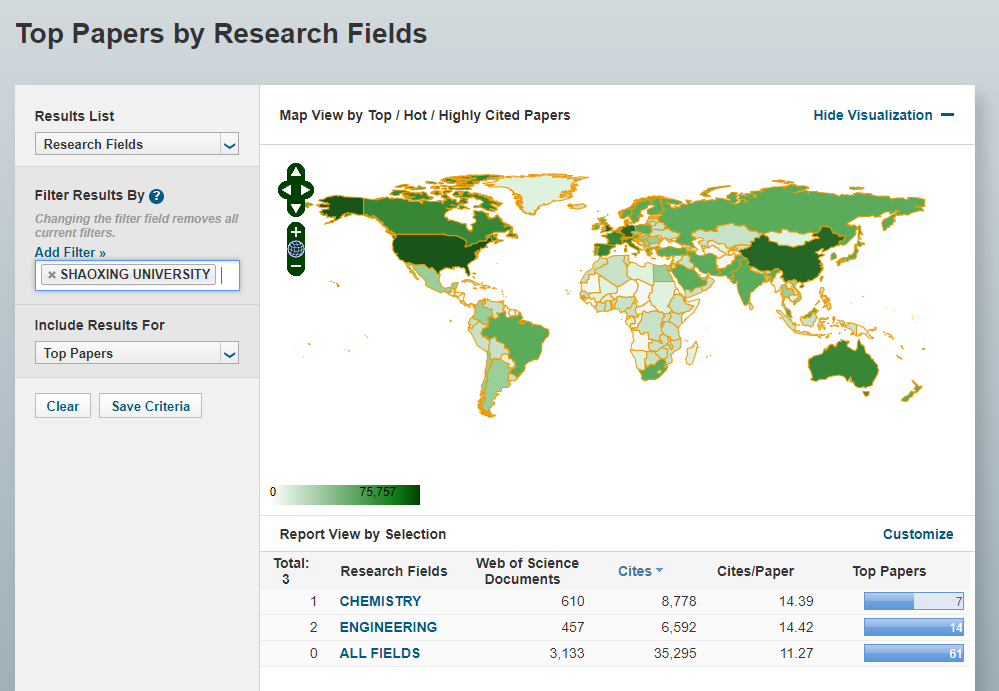999x691 pixels.
Task: Click the Add Filter link
Action: click(x=70, y=253)
